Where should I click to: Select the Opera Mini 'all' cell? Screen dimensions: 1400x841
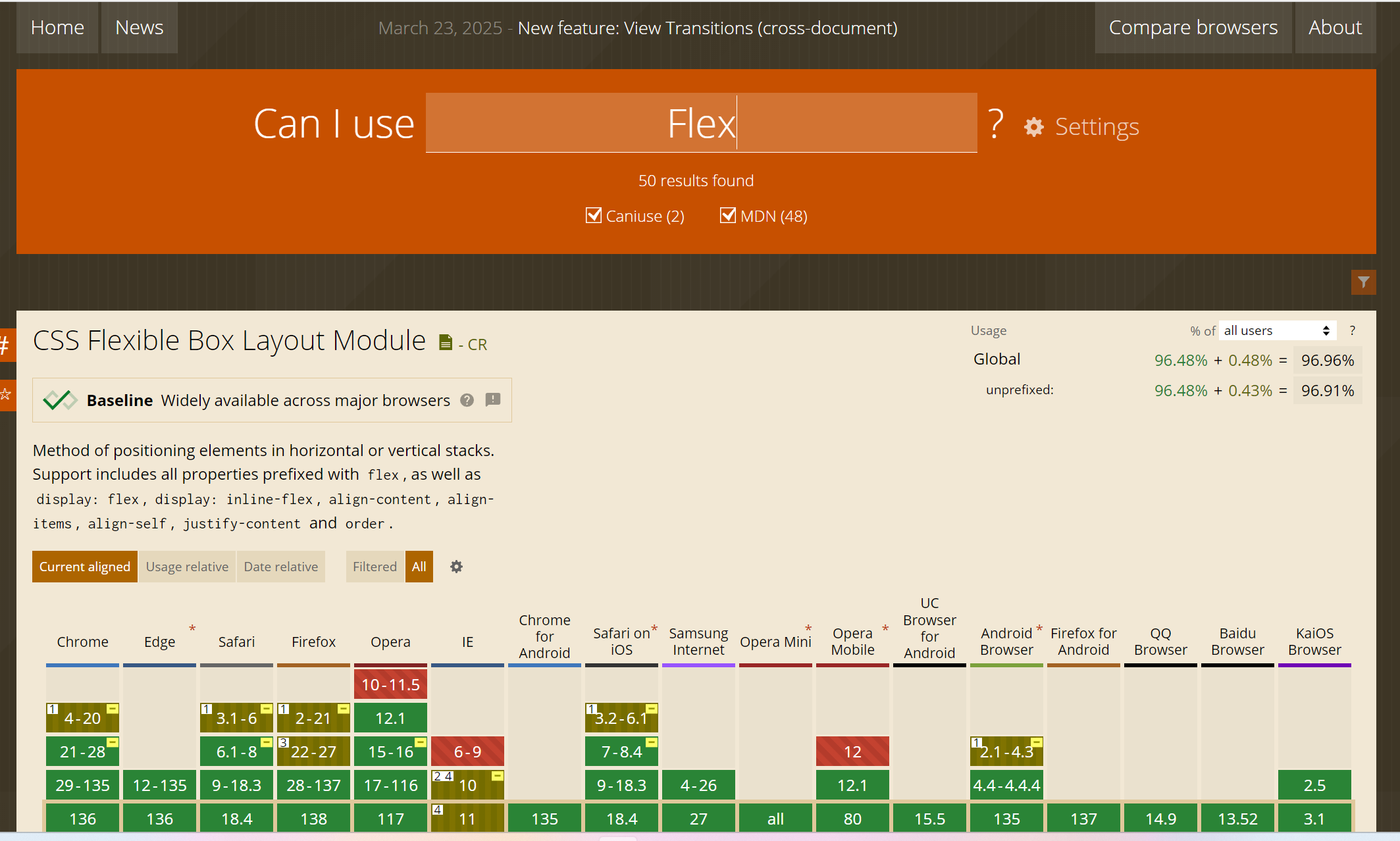click(x=775, y=819)
